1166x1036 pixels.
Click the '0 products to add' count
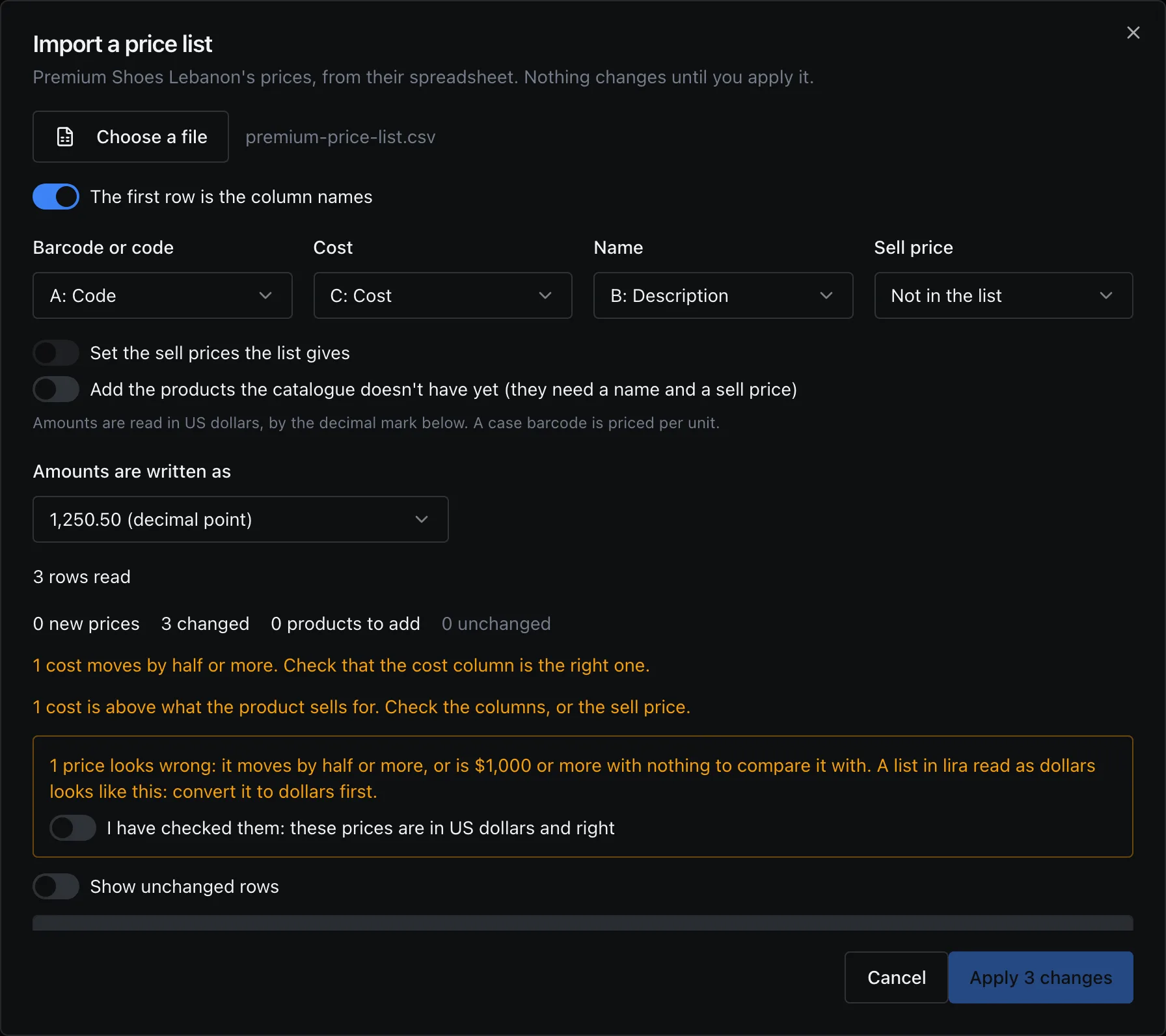pos(346,623)
